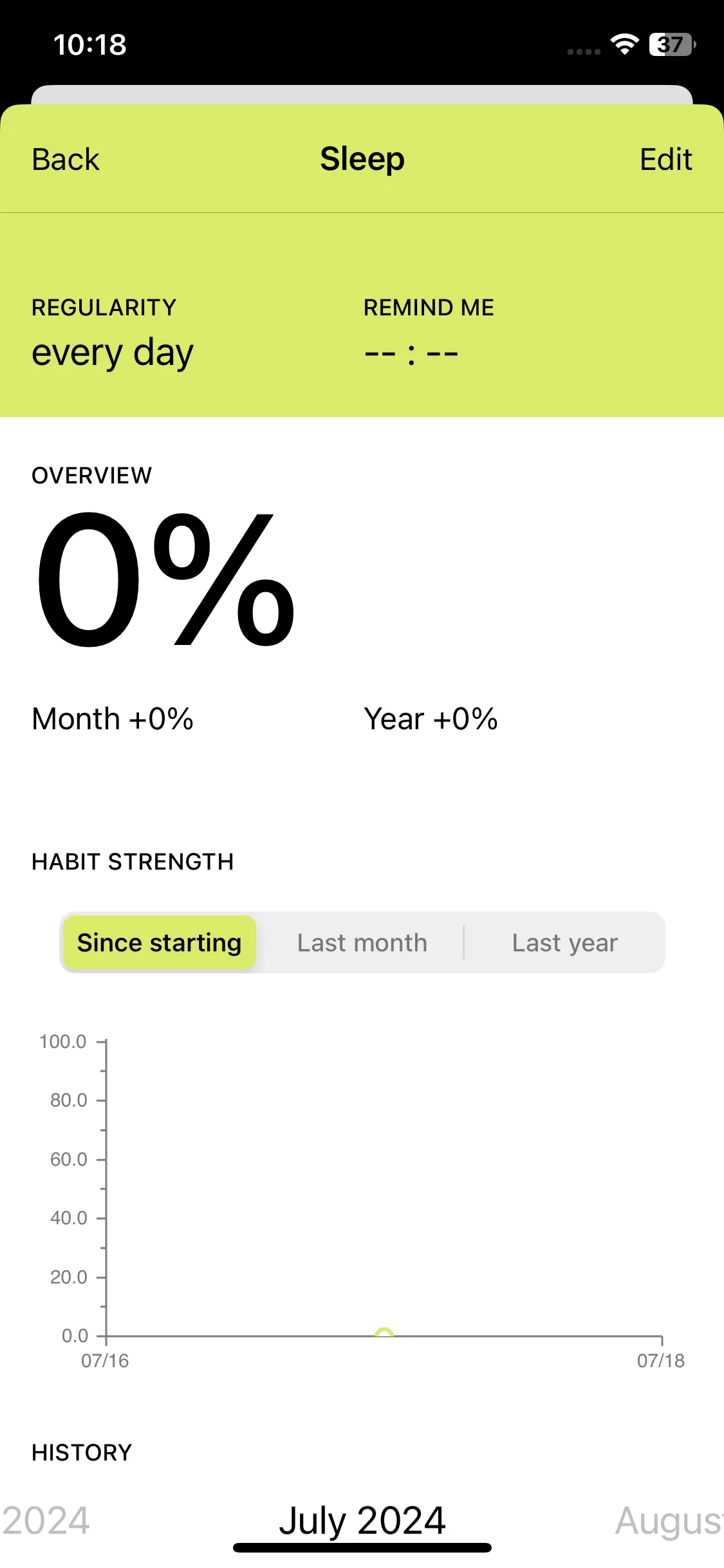
Task: Tap the cellular signal dots
Action: (584, 51)
